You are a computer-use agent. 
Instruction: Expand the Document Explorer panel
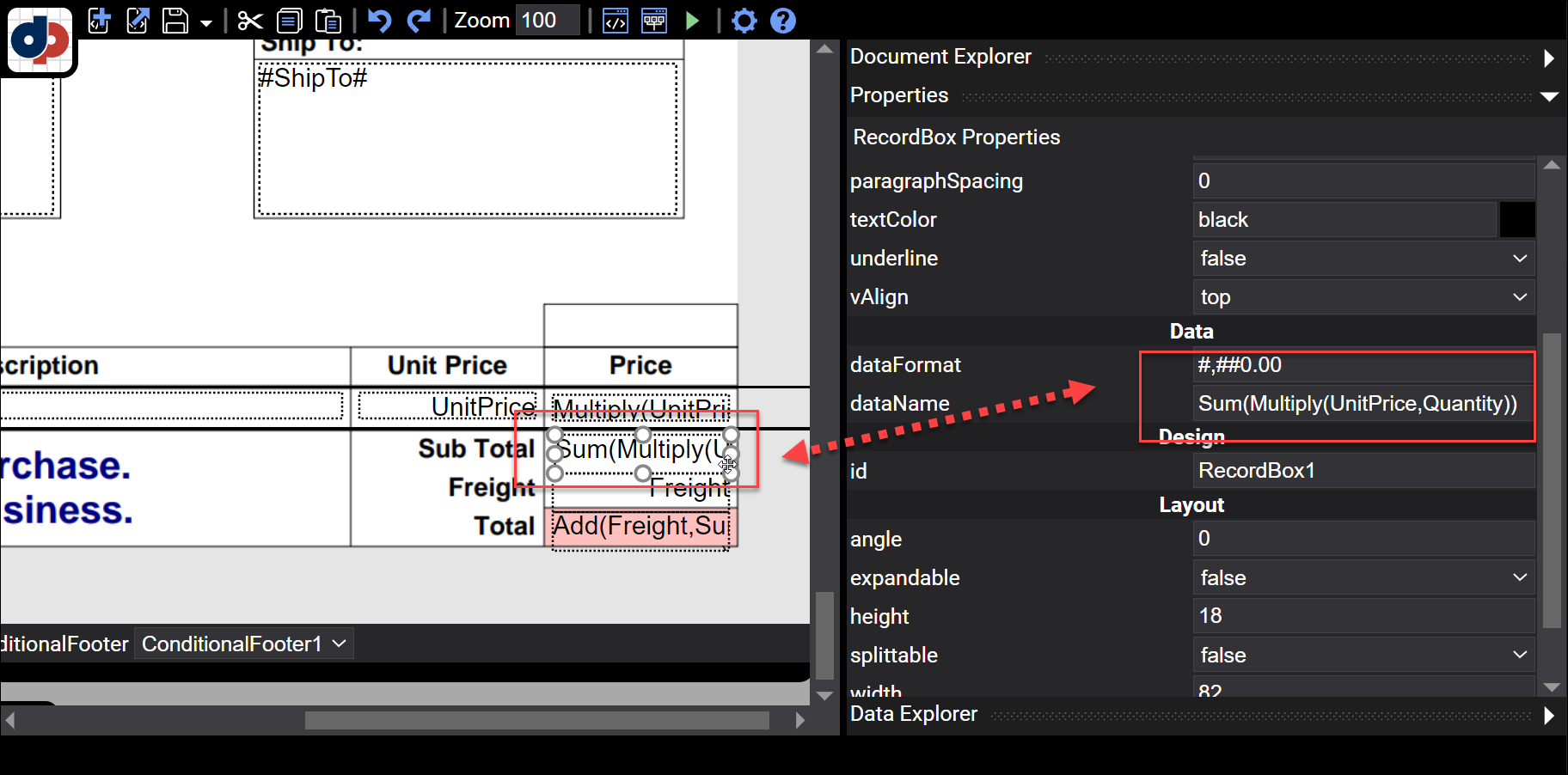tap(1548, 58)
